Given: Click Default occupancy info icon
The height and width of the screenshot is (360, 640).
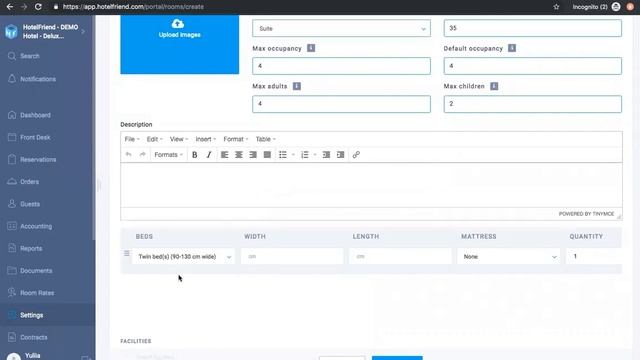Looking at the screenshot, I should pos(512,48).
